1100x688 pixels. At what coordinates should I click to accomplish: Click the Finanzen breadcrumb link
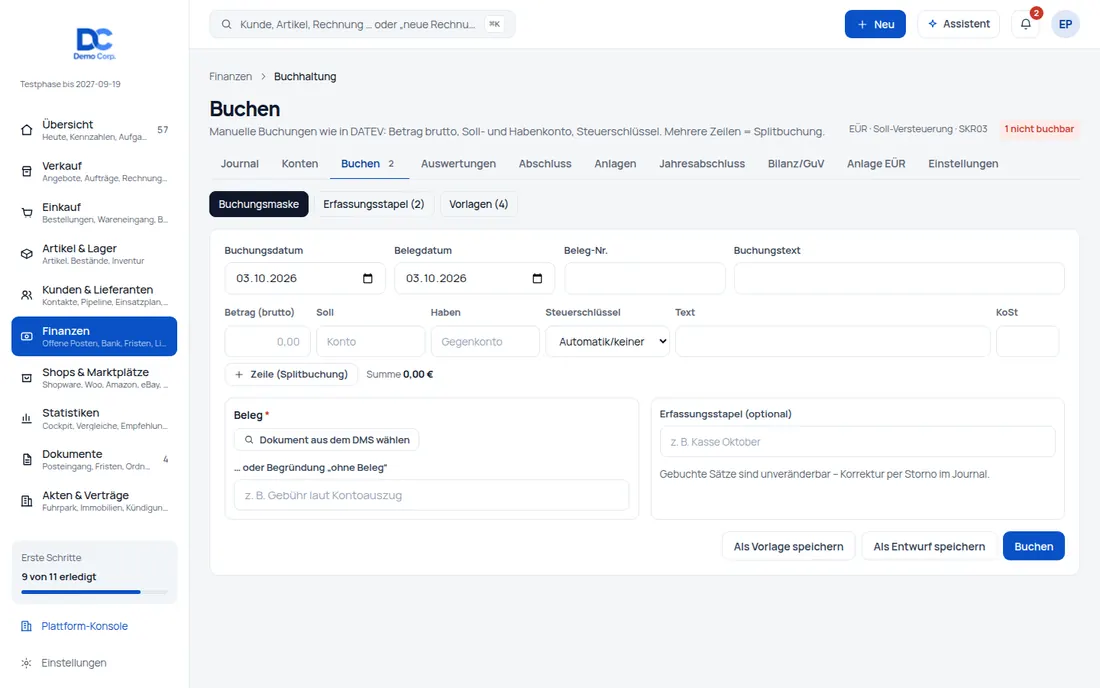[x=230, y=76]
